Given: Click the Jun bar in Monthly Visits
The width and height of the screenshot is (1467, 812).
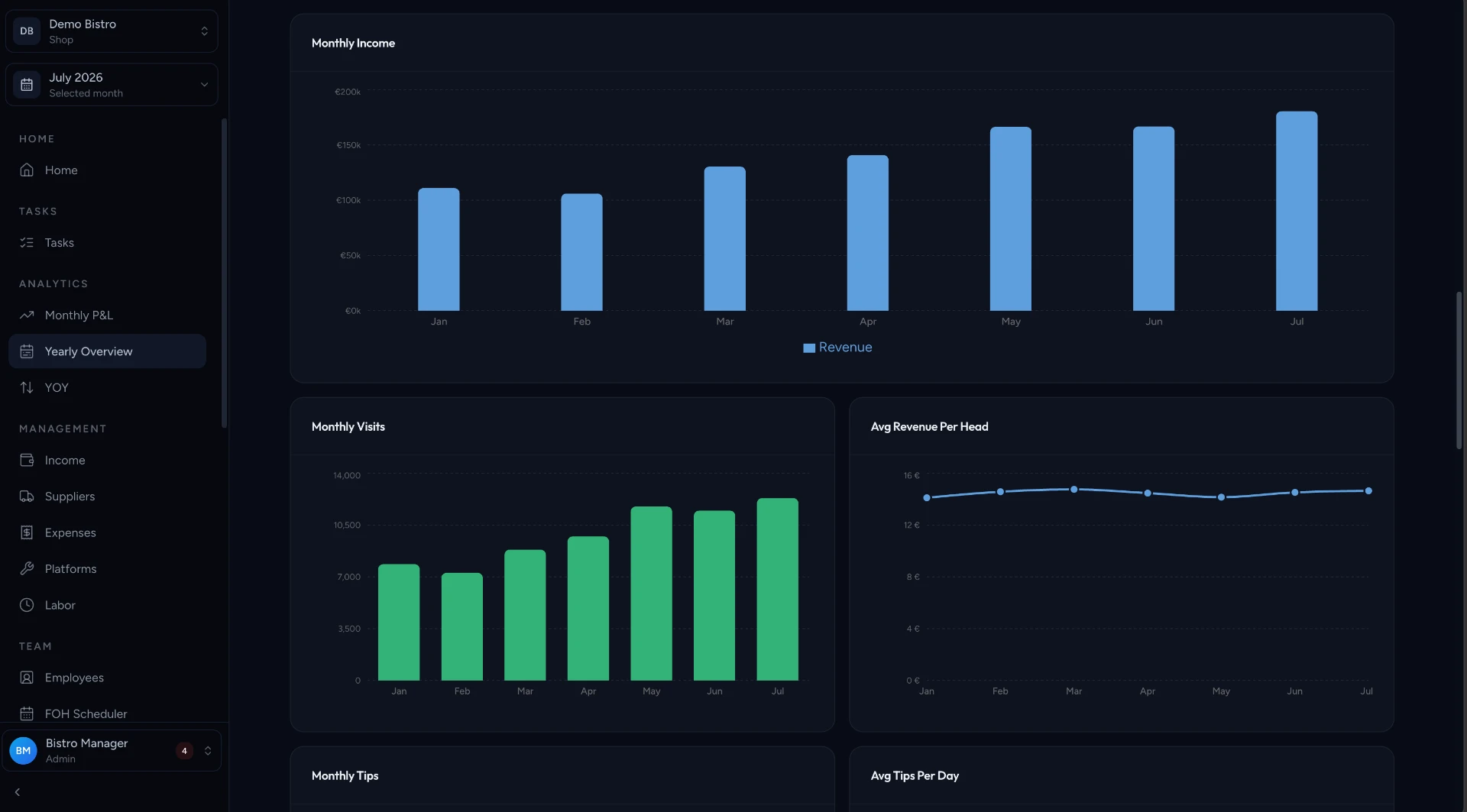Looking at the screenshot, I should (714, 595).
